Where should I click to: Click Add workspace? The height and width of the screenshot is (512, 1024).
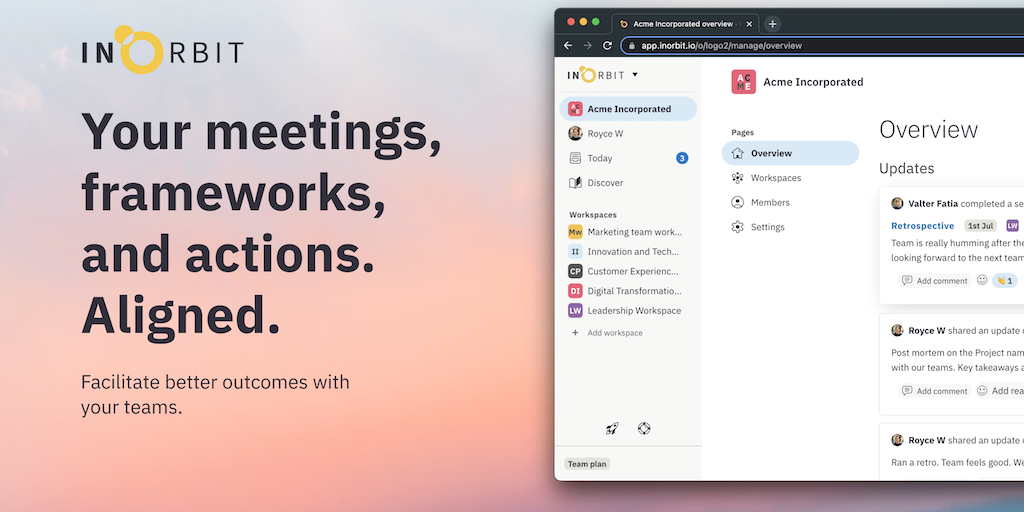tap(607, 333)
